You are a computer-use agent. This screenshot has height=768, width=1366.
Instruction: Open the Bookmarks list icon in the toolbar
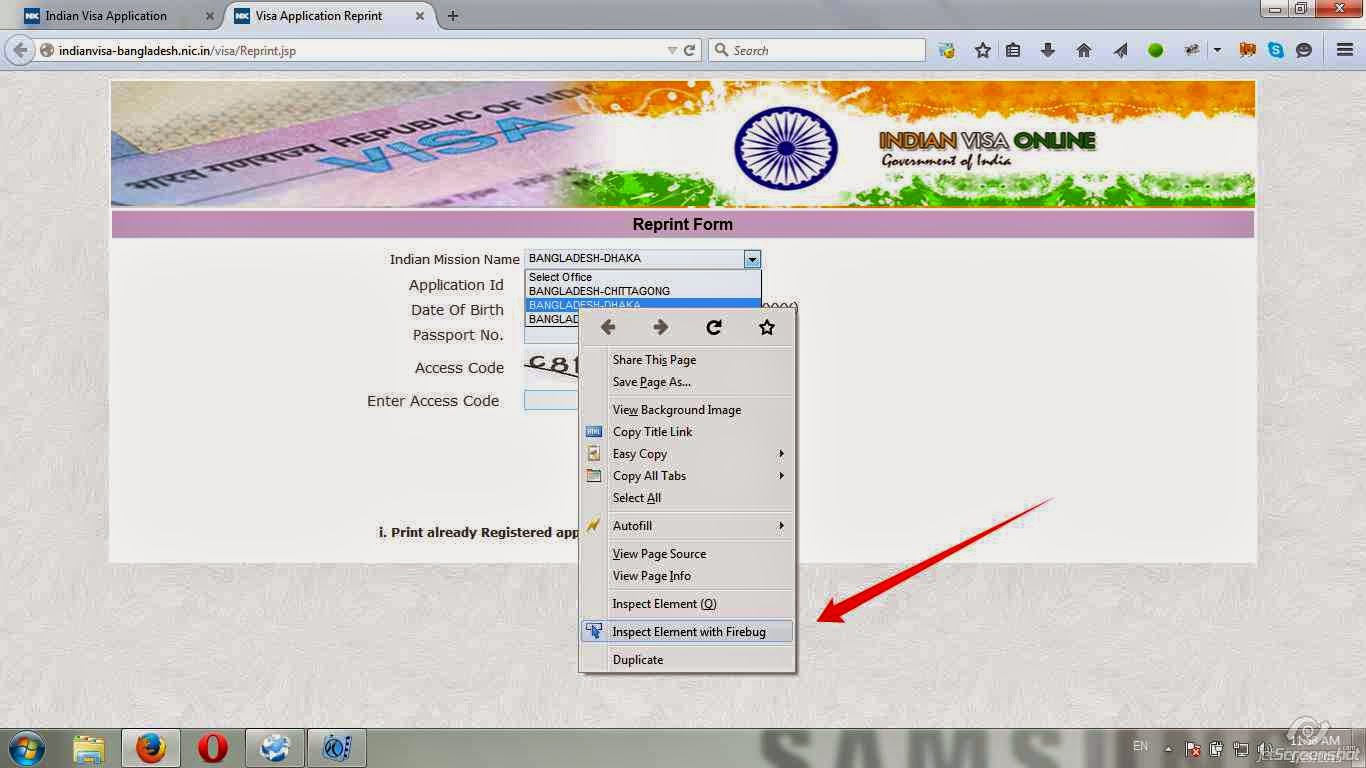click(1013, 50)
